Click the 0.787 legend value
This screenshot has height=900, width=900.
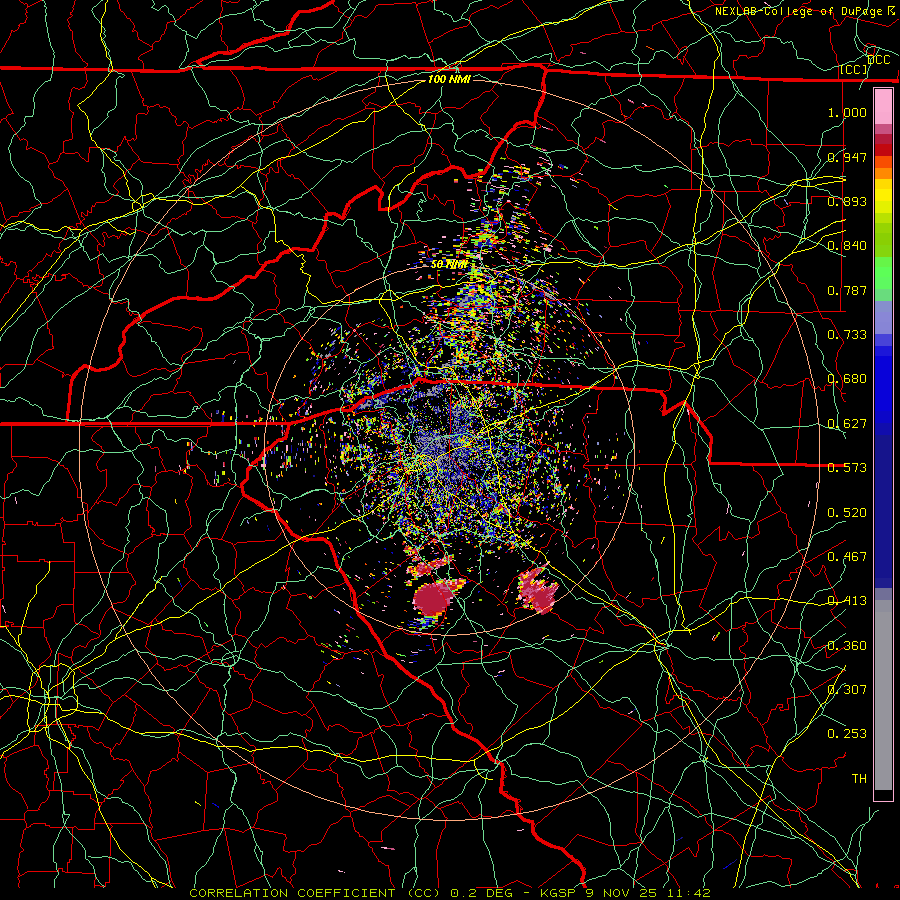coord(847,290)
